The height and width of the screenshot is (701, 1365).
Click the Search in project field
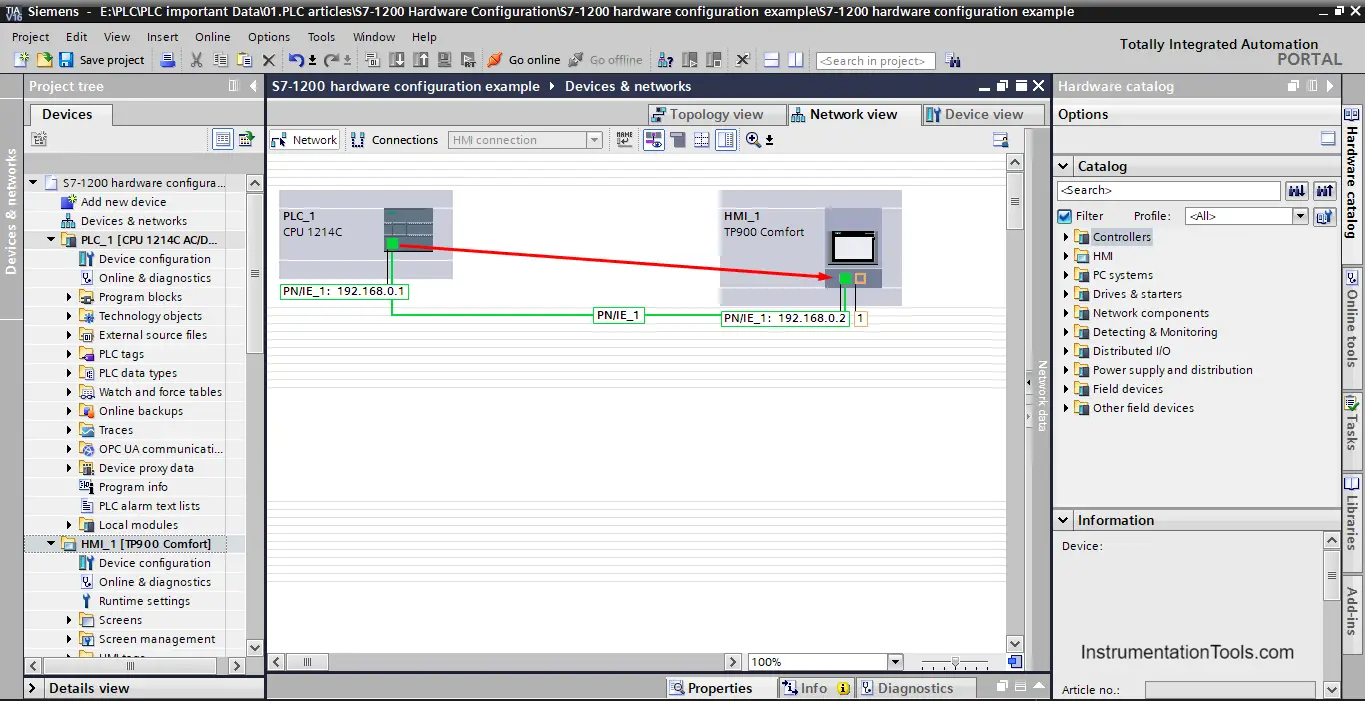tap(875, 61)
